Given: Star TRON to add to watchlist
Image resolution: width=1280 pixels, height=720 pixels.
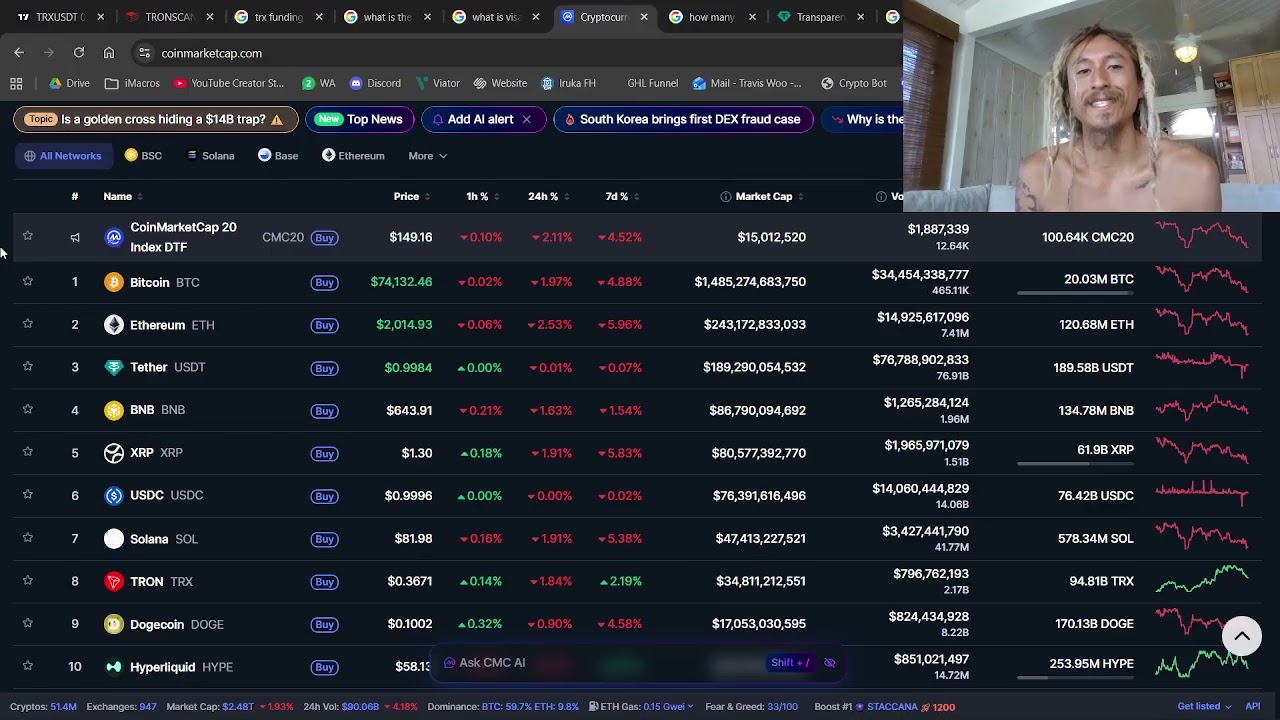Looking at the screenshot, I should pos(28,580).
